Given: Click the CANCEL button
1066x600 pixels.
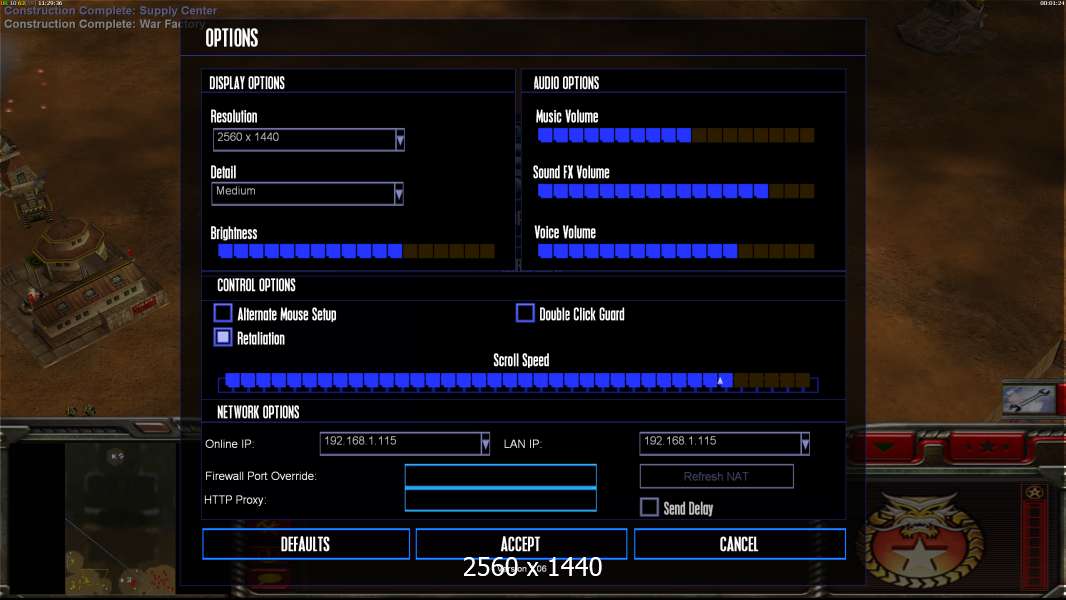Looking at the screenshot, I should [740, 544].
